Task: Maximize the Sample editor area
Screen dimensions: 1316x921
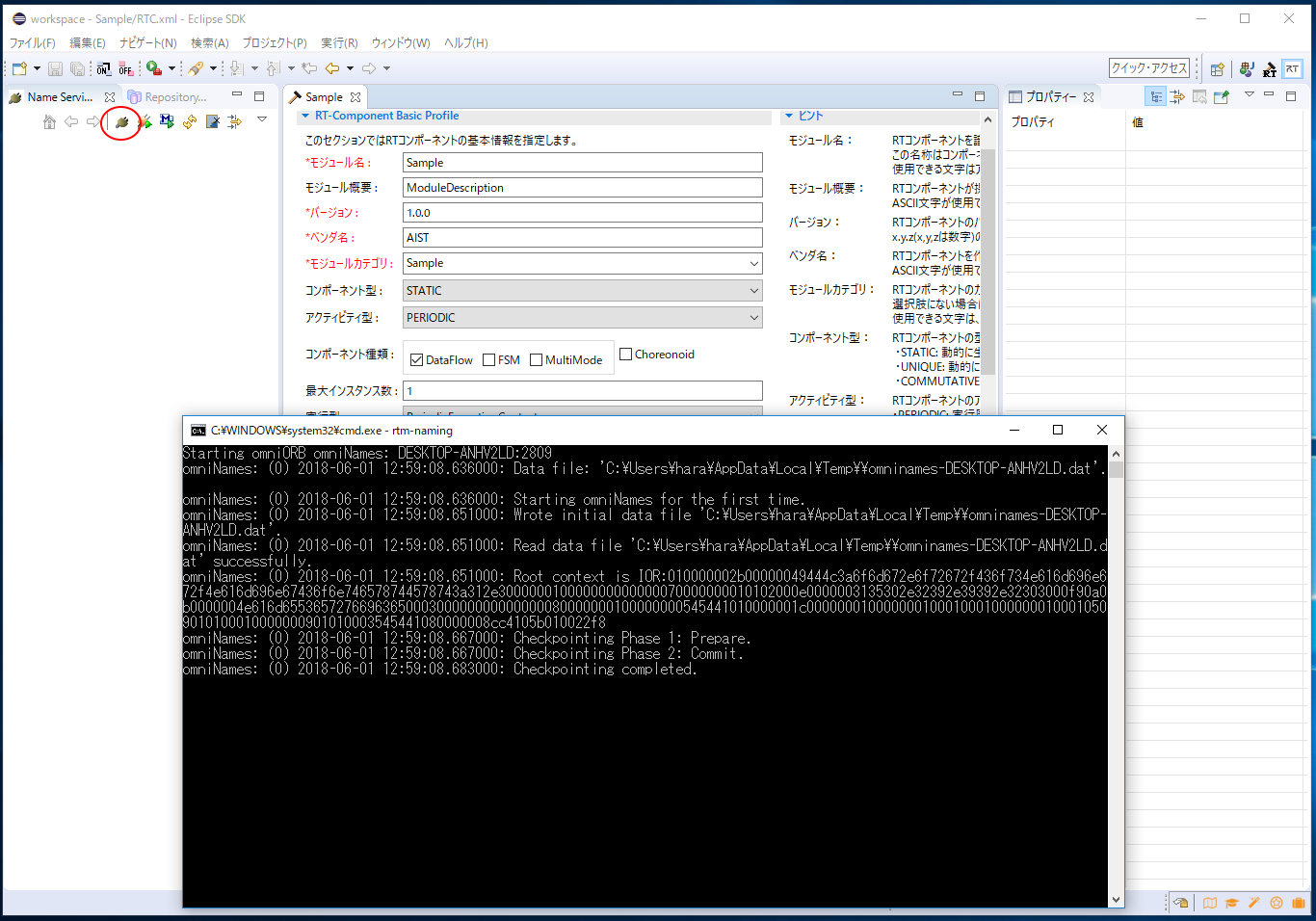Action: [x=980, y=95]
